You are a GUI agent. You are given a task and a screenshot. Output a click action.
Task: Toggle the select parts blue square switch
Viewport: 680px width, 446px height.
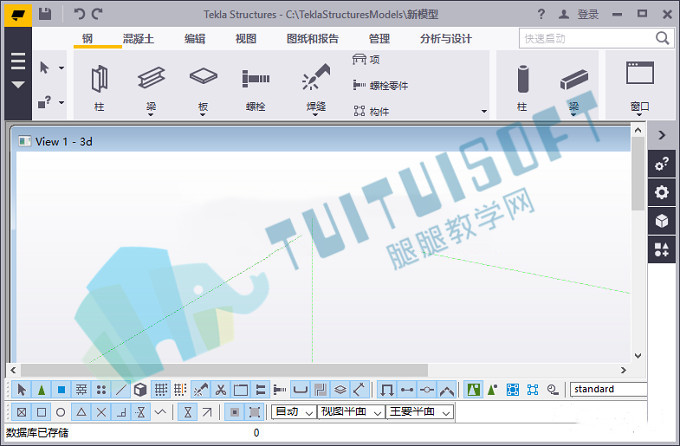(62, 390)
